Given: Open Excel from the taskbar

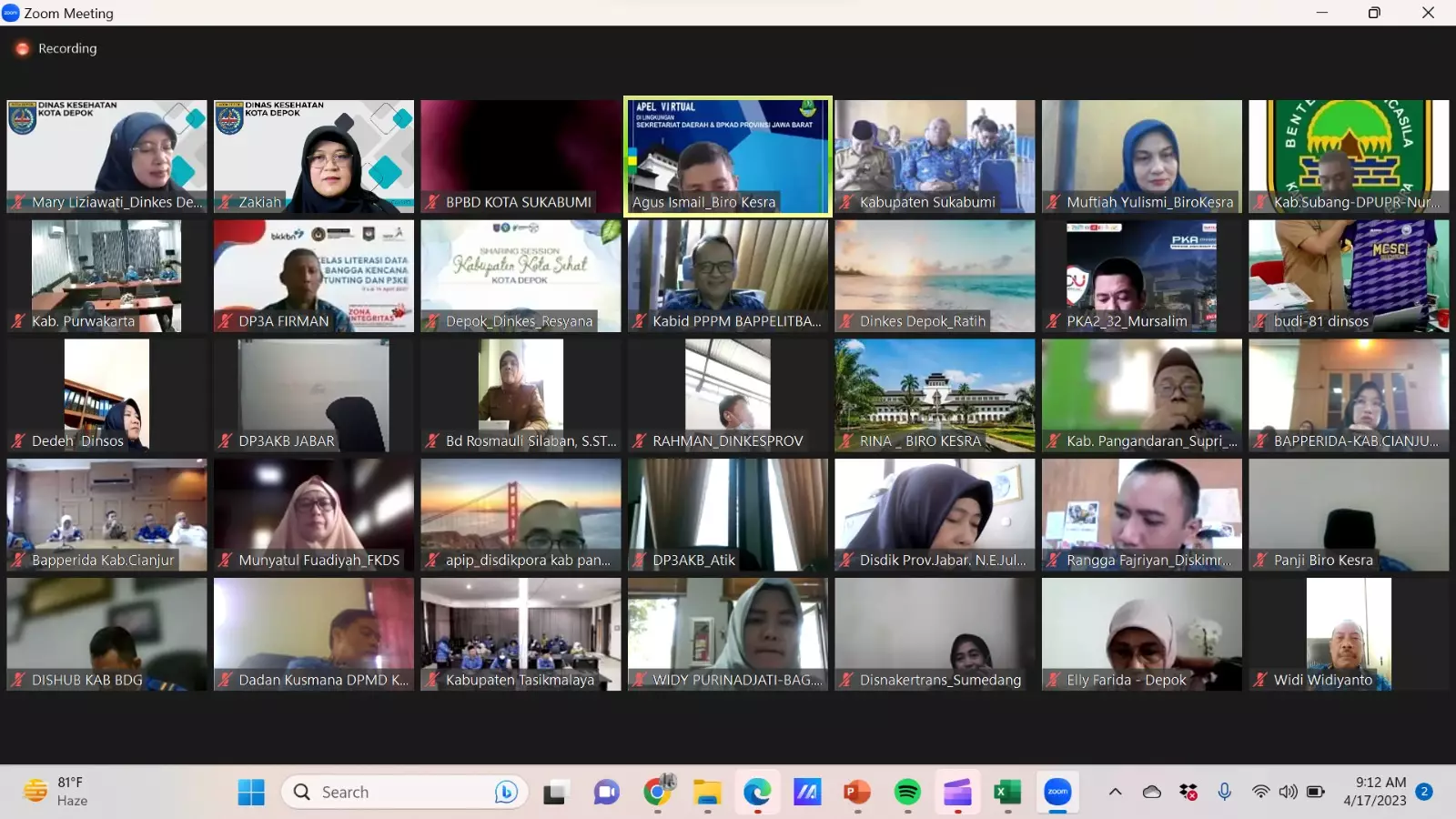Looking at the screenshot, I should [1006, 793].
